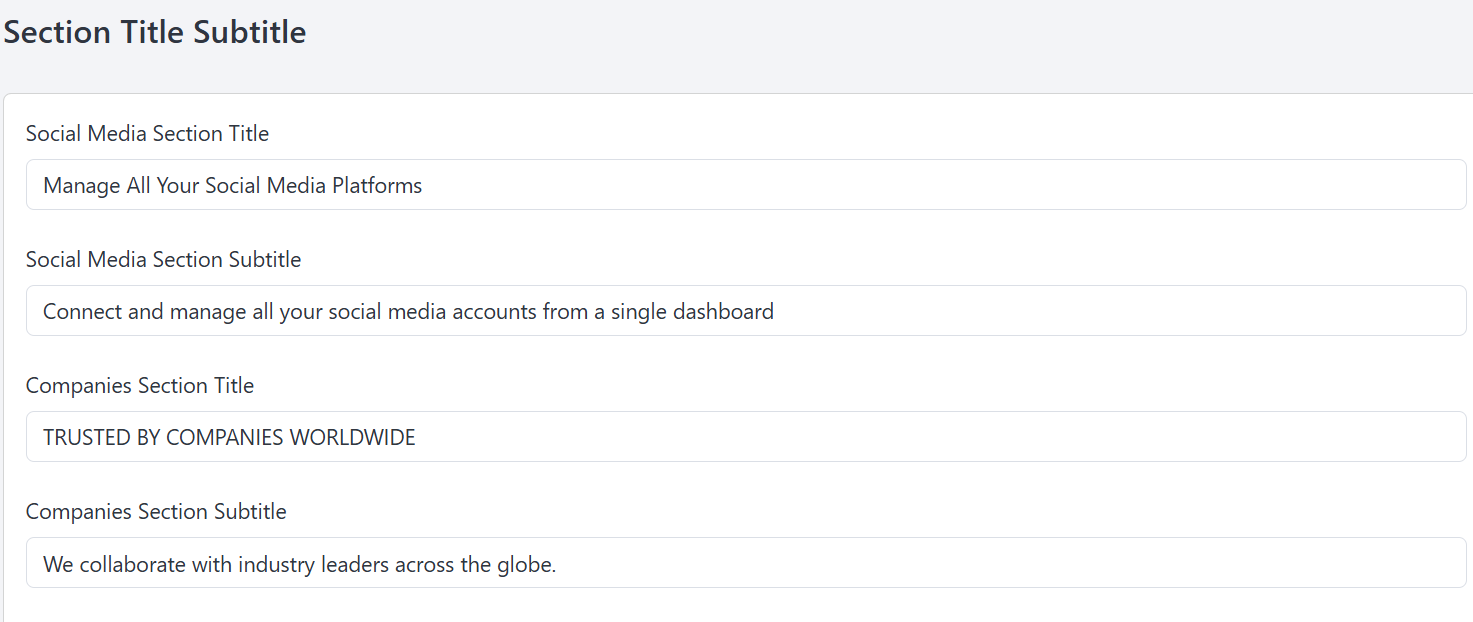Click "WORLDWIDE" in the companies title field
This screenshot has height=622, width=1473.
pyautogui.click(x=352, y=438)
